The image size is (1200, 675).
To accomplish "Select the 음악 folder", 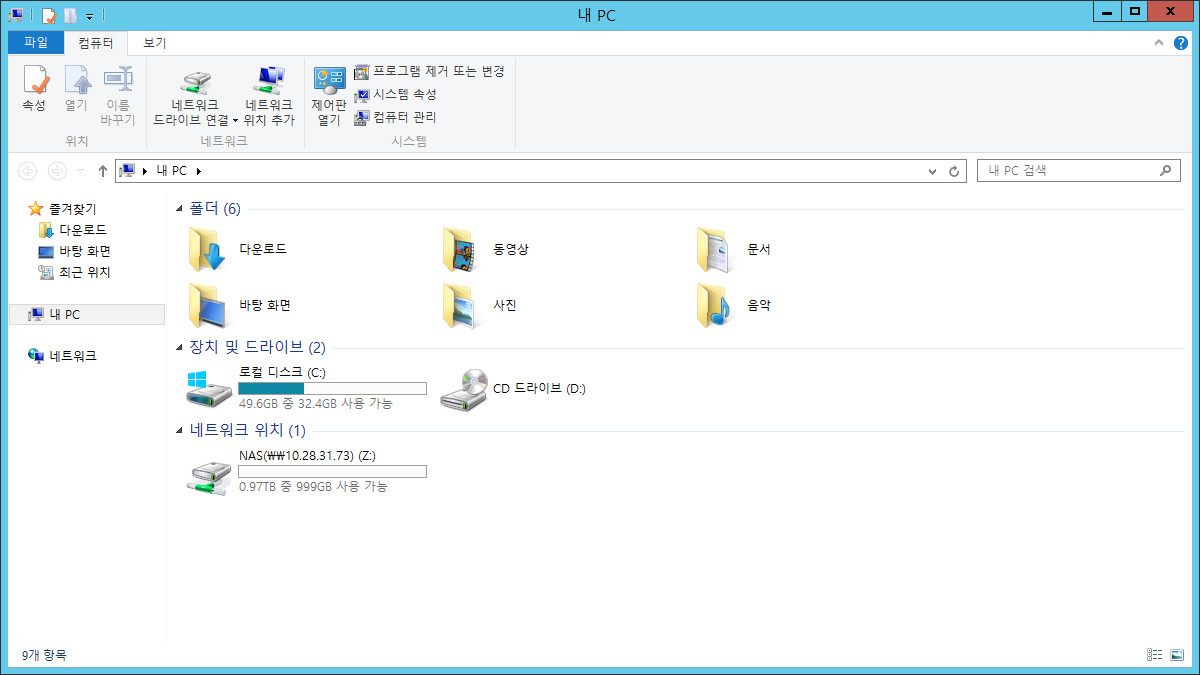I will pos(734,306).
